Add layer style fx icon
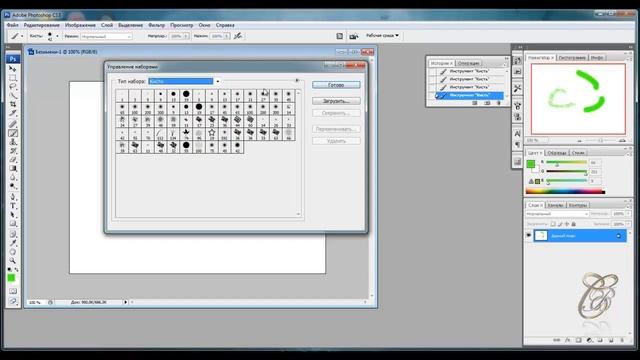Image resolution: width=640 pixels, height=360 pixels. pyautogui.click(x=567, y=340)
